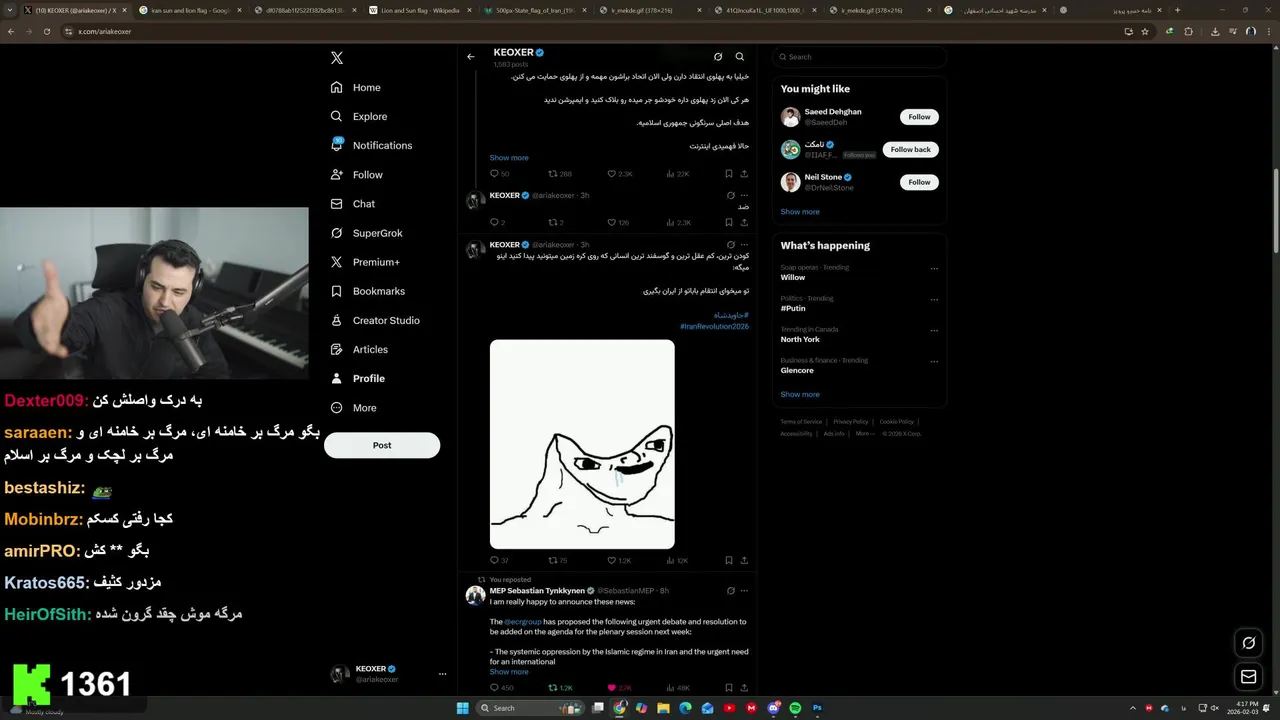Open the crying Wojak meme image
The width and height of the screenshot is (1280, 720).
582,444
